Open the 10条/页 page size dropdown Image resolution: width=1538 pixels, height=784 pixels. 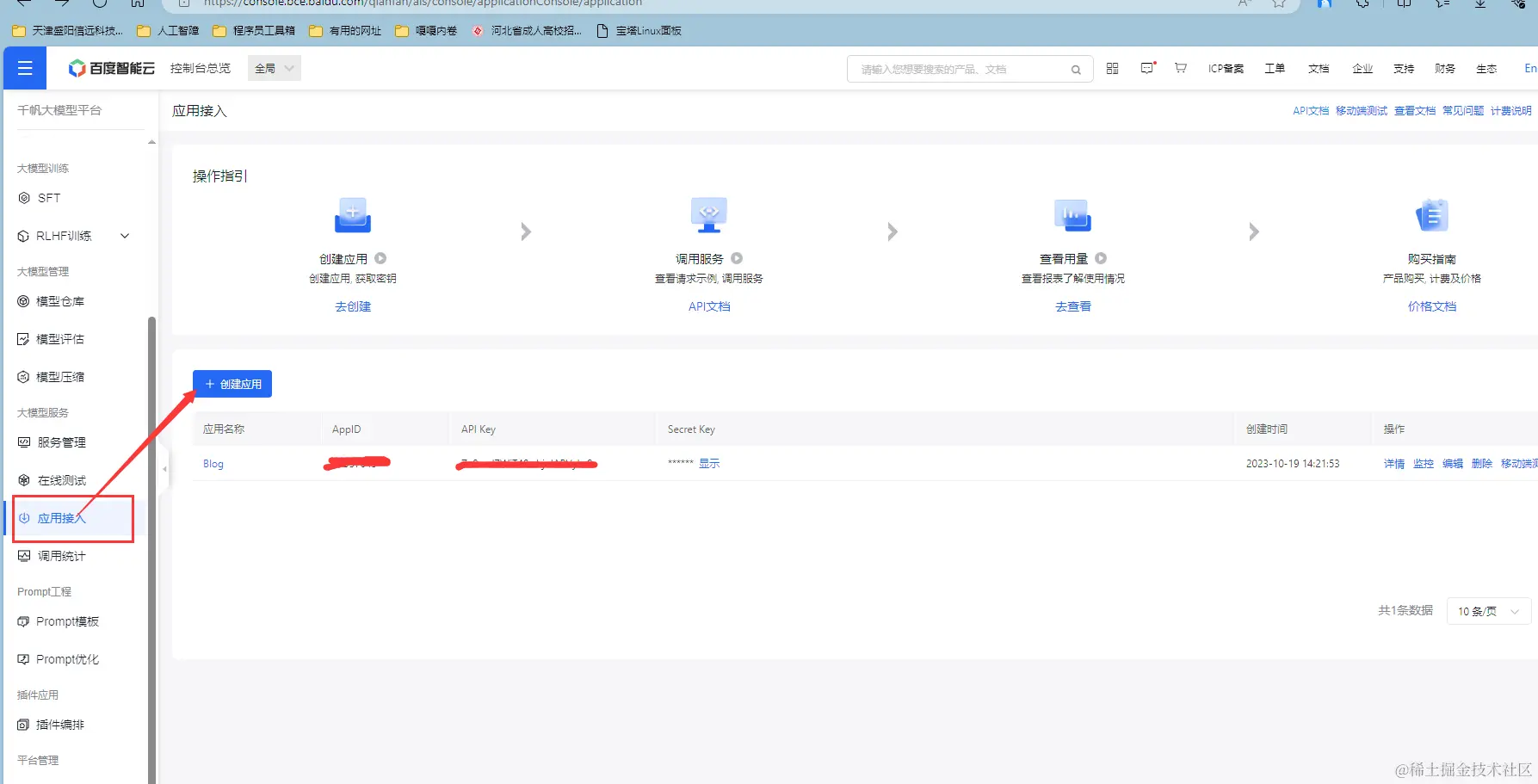(x=1489, y=611)
